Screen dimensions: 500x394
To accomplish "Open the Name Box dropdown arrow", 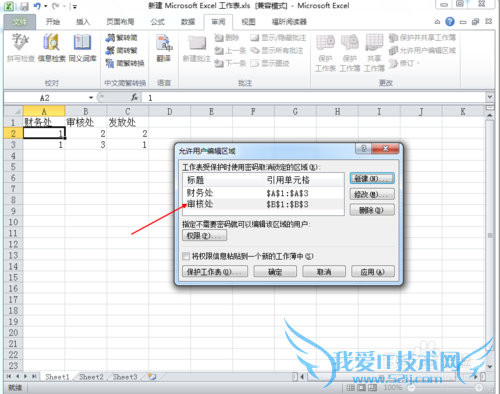I will (x=91, y=97).
